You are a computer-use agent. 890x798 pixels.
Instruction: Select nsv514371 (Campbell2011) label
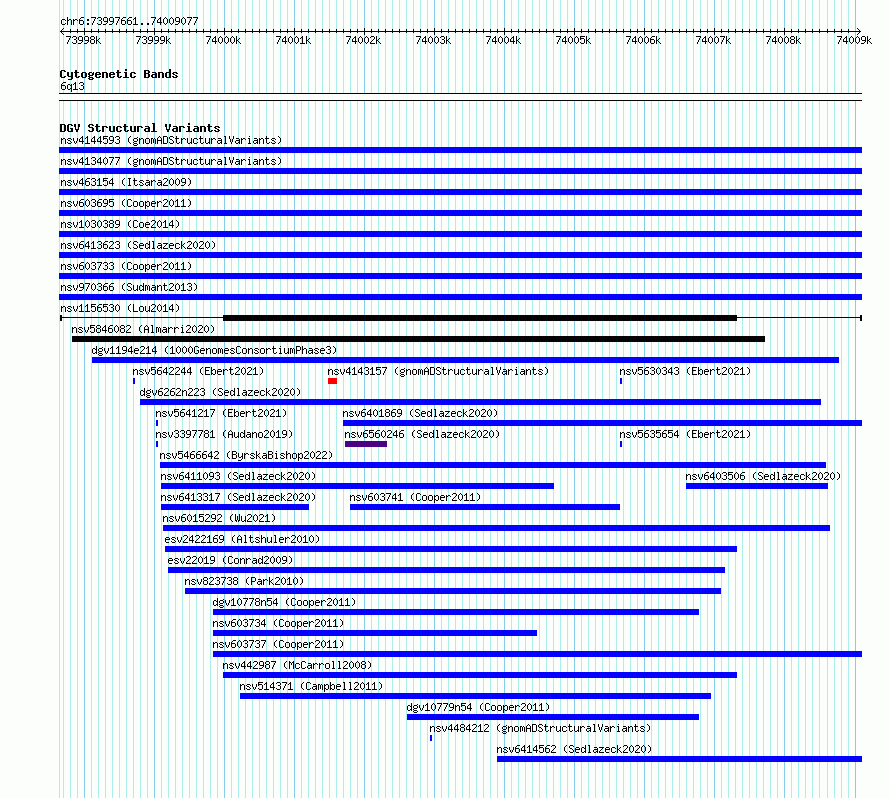pos(311,686)
